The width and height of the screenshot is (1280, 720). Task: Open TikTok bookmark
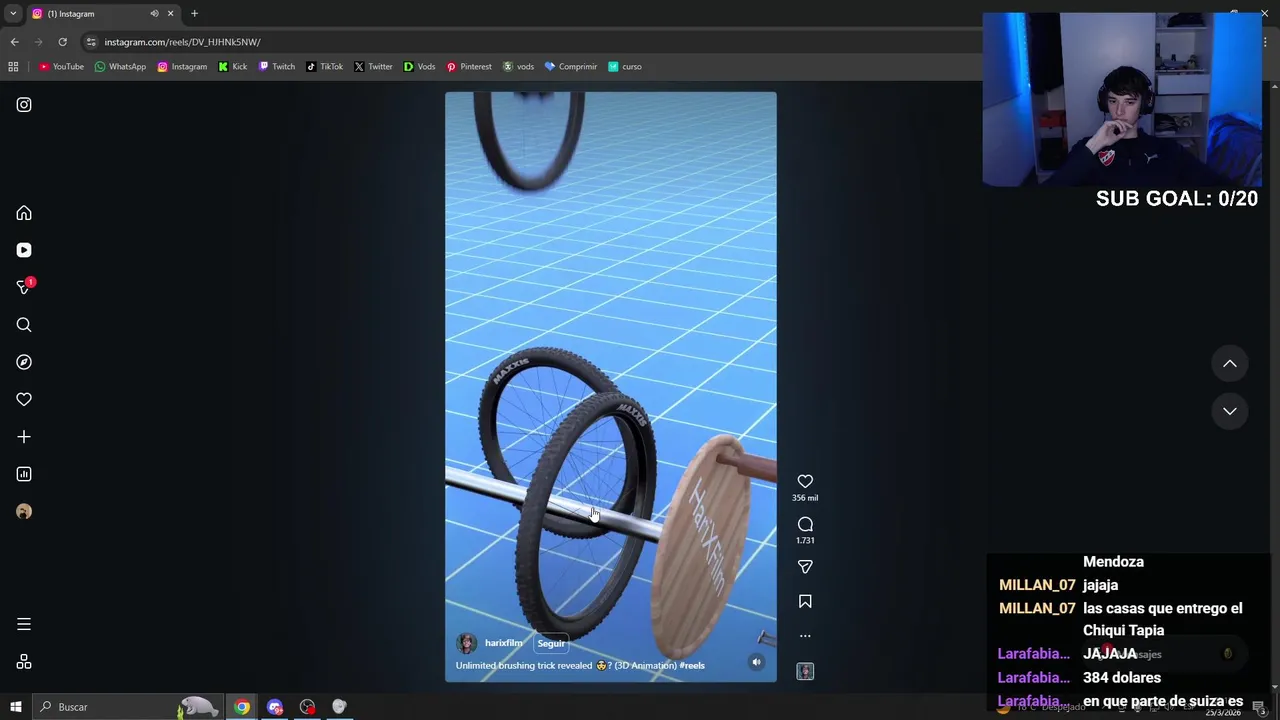pyautogui.click(x=325, y=67)
